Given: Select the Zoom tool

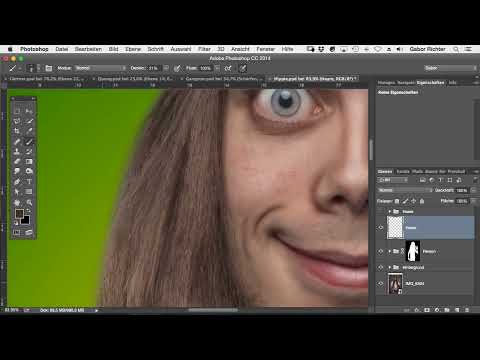Looking at the screenshot, I should 29,202.
